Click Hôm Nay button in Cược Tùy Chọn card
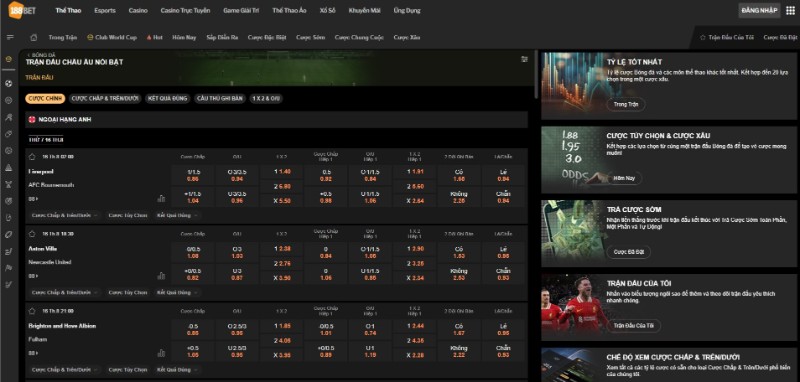This screenshot has height=382, width=800. click(624, 178)
